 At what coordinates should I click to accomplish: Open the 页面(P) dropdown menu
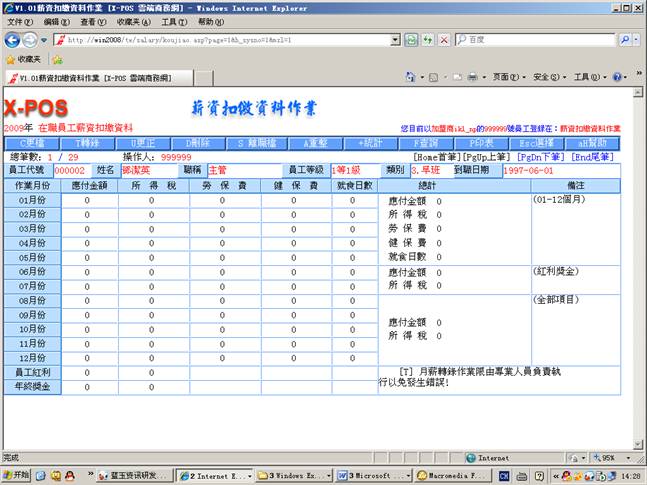pos(507,77)
